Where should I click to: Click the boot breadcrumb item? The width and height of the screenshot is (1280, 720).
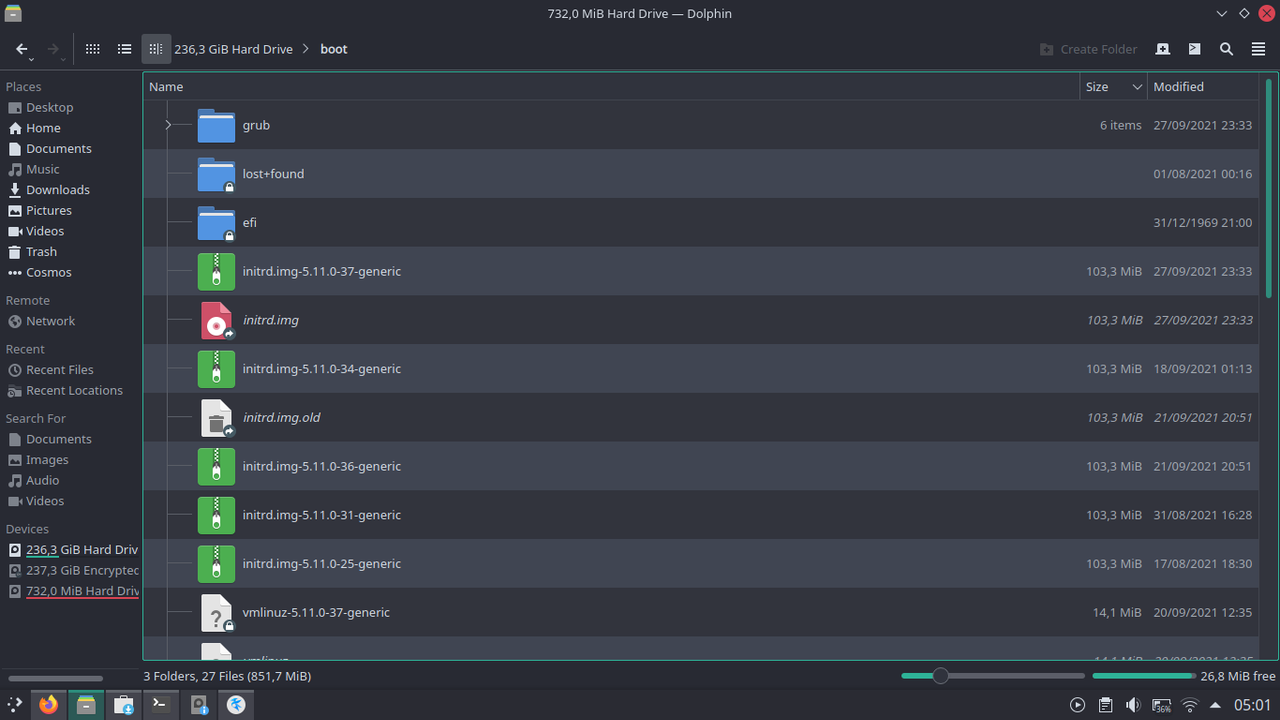pos(333,48)
